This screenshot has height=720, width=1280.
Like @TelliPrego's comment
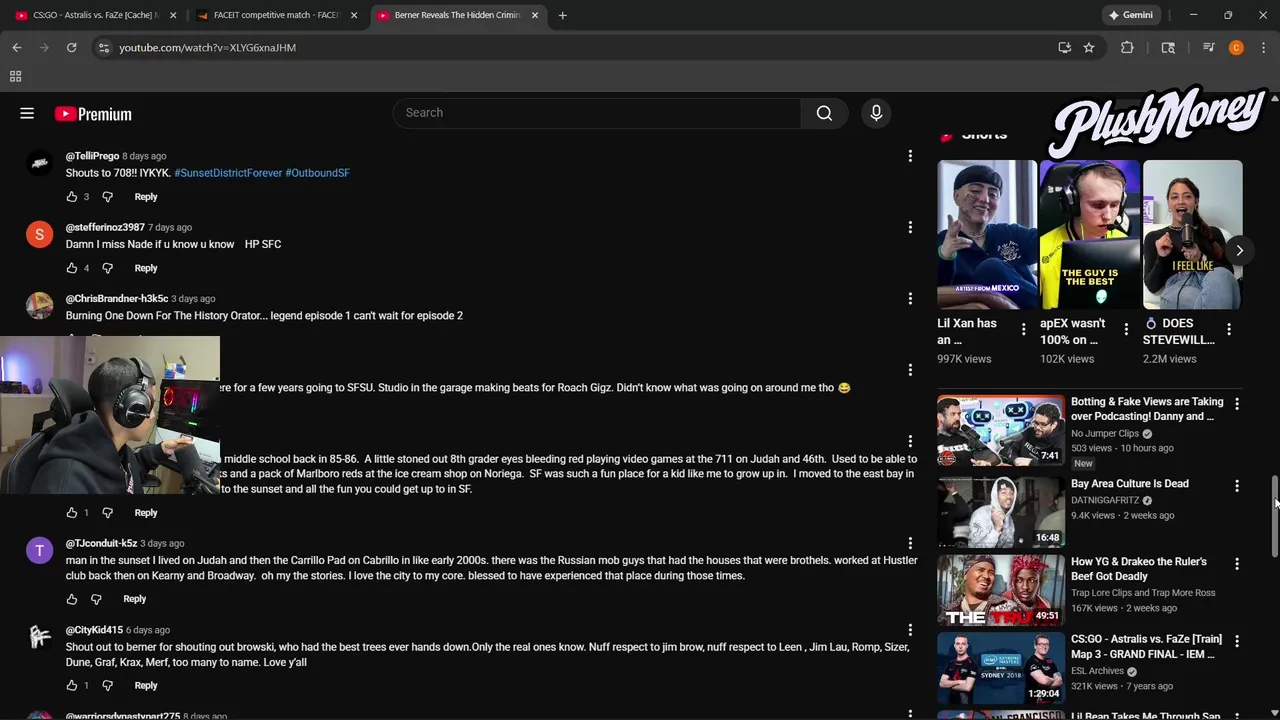tap(71, 197)
